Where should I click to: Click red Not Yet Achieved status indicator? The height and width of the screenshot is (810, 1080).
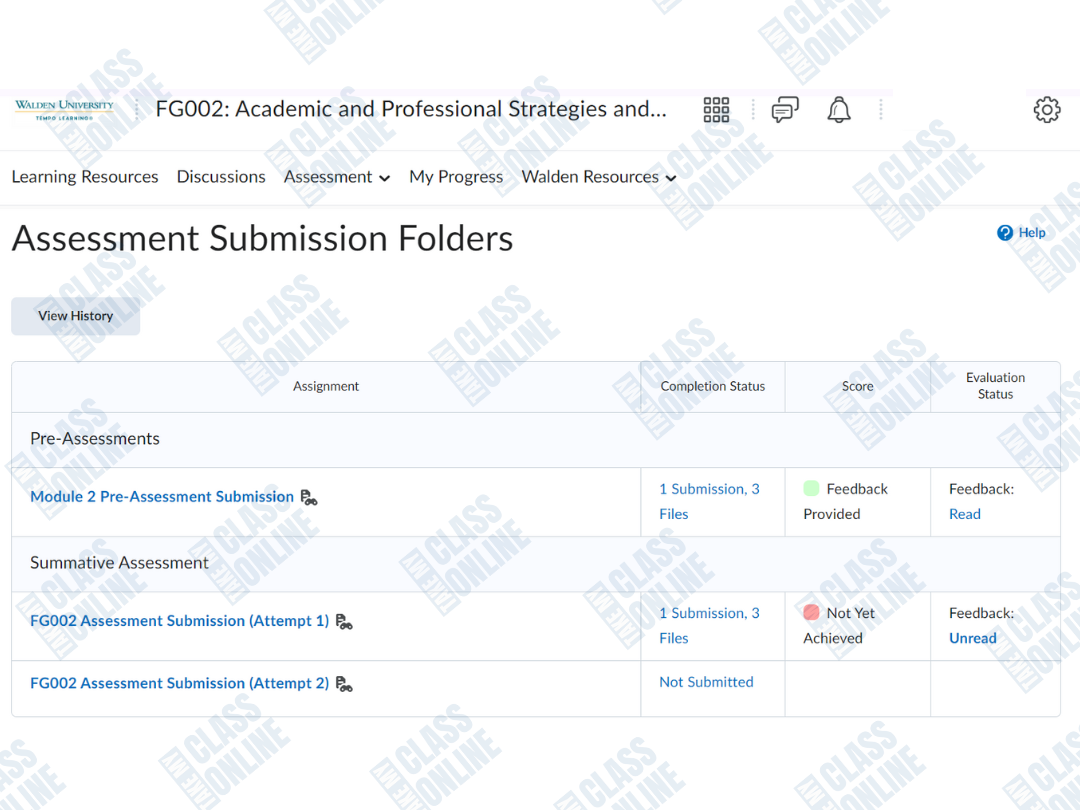(811, 612)
